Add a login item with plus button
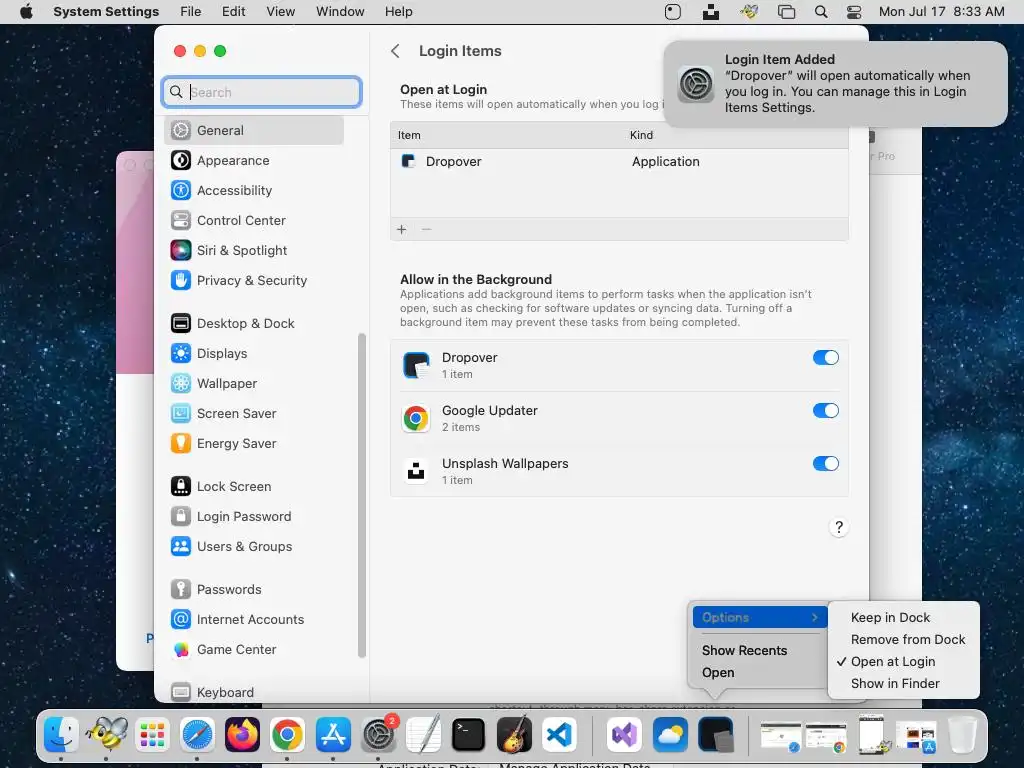The height and width of the screenshot is (768, 1024). pos(402,229)
